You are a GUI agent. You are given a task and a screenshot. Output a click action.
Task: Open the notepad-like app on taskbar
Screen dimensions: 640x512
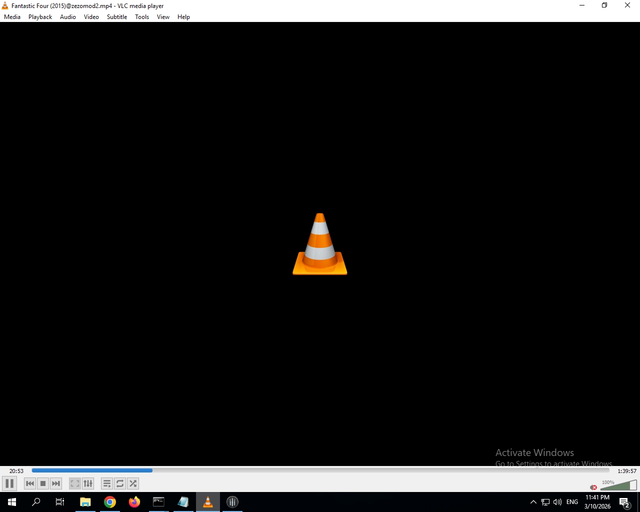[x=183, y=502]
